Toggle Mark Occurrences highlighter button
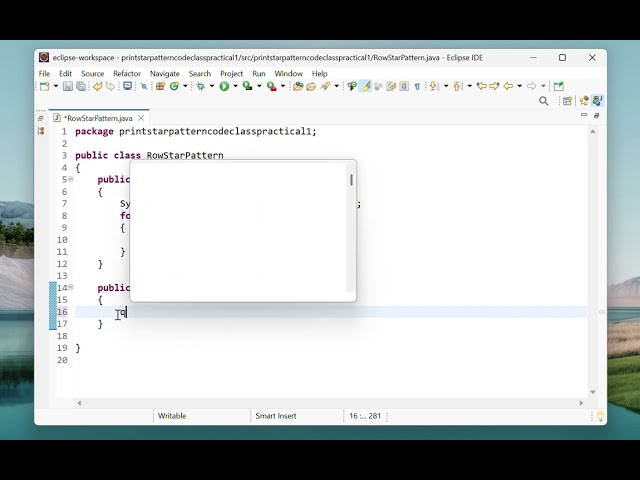 [x=366, y=86]
